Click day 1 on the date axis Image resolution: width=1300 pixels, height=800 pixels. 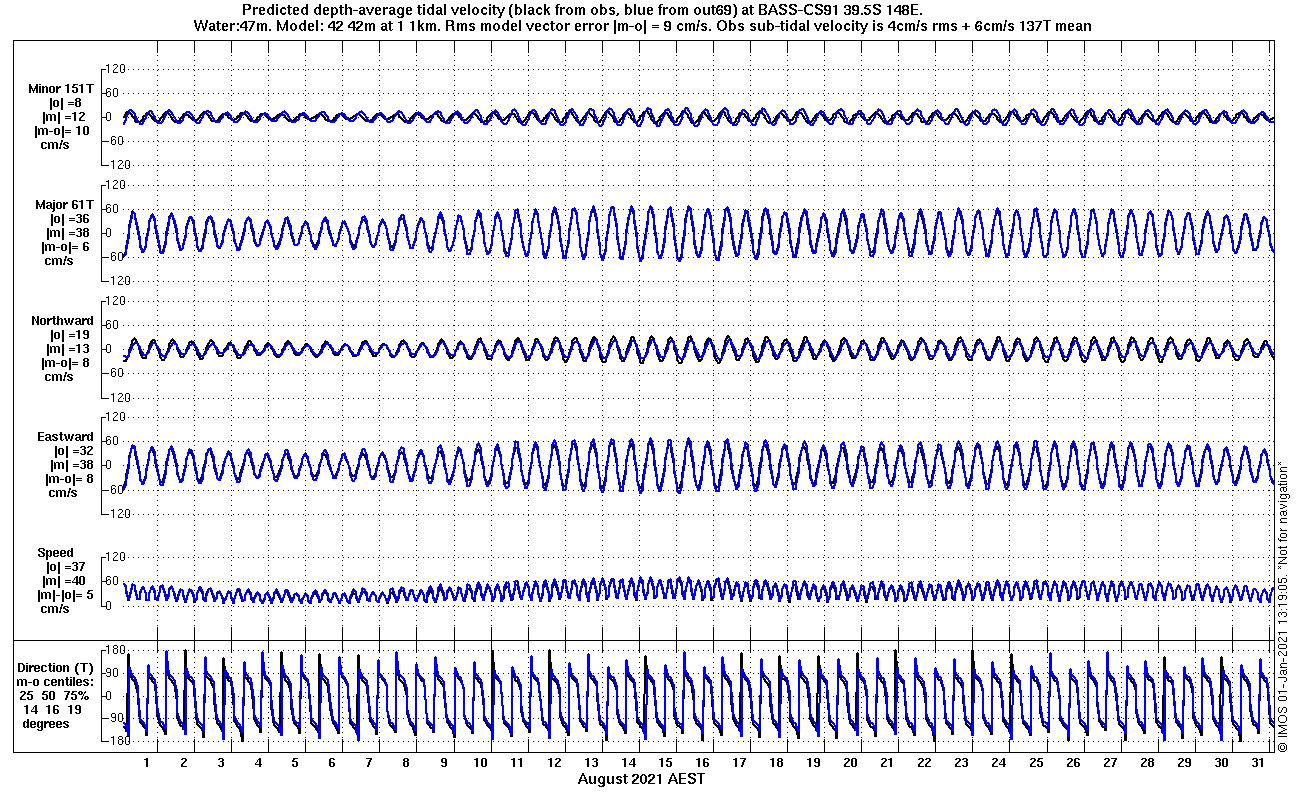146,763
